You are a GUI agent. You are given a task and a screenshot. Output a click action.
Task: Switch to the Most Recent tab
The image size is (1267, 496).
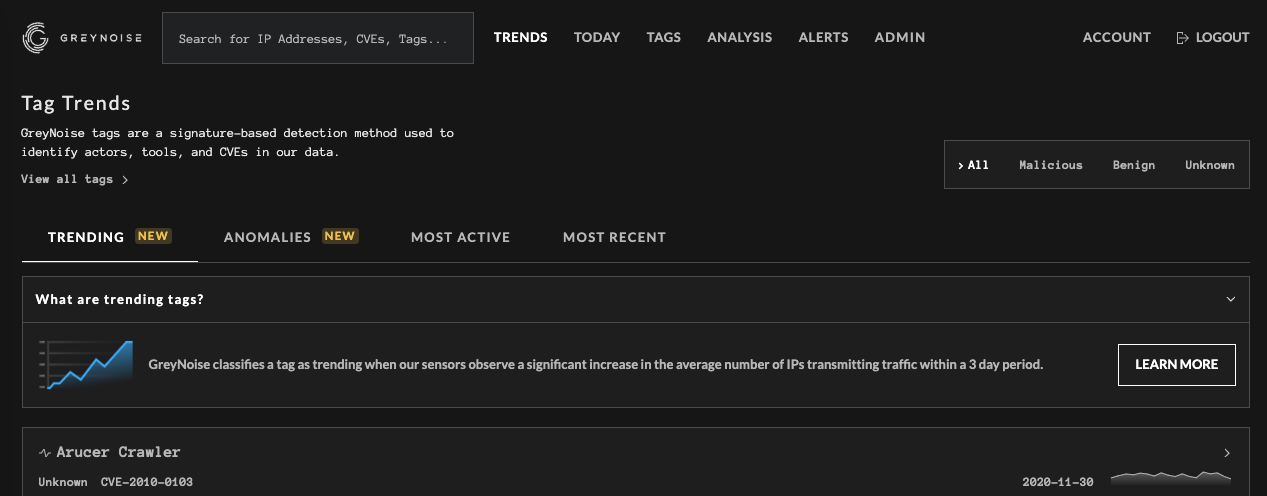tap(614, 237)
